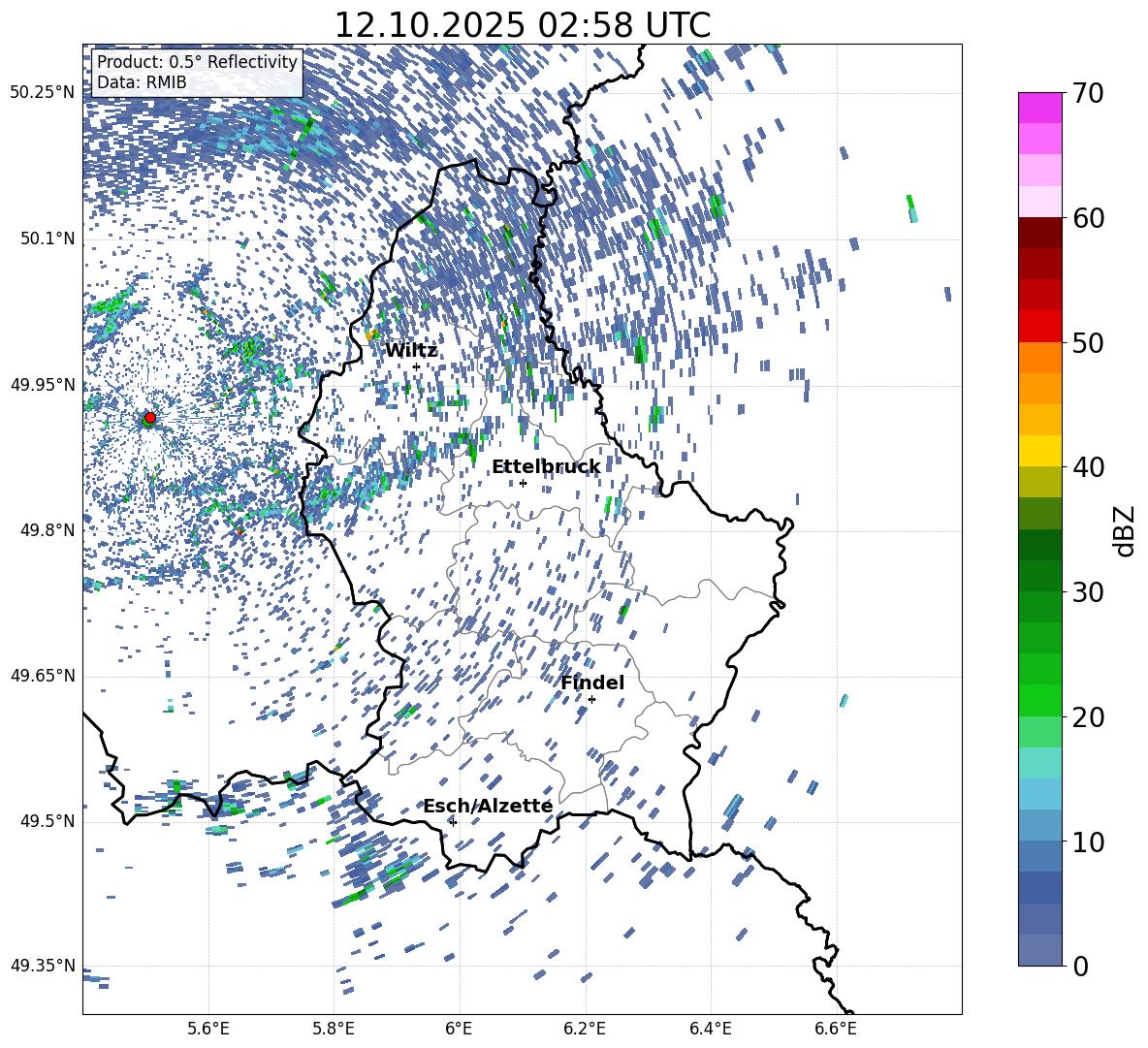
Task: Click the 0 tick on the colorbar
Action: (1081, 966)
